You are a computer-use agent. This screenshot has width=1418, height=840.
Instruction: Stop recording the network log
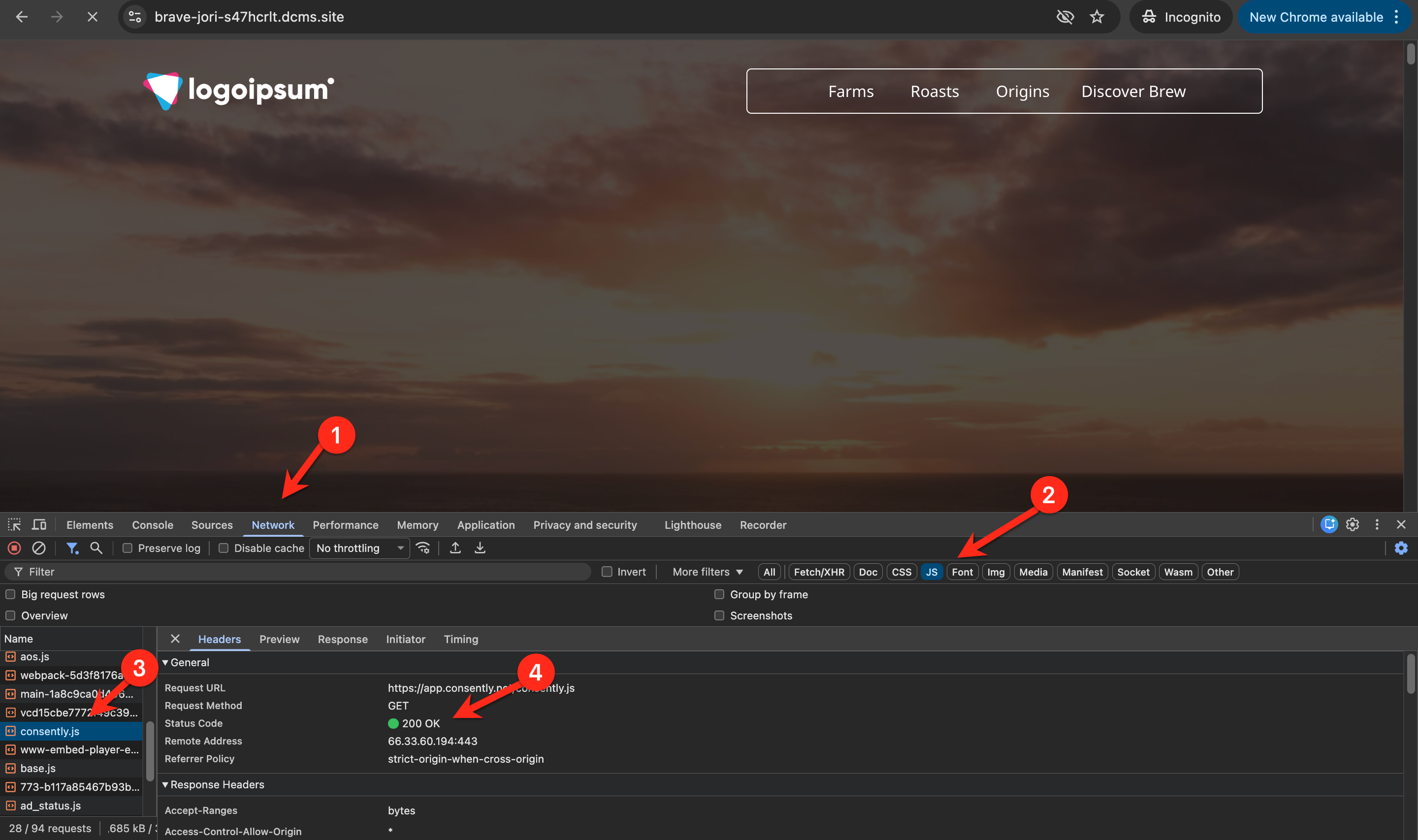pos(14,548)
